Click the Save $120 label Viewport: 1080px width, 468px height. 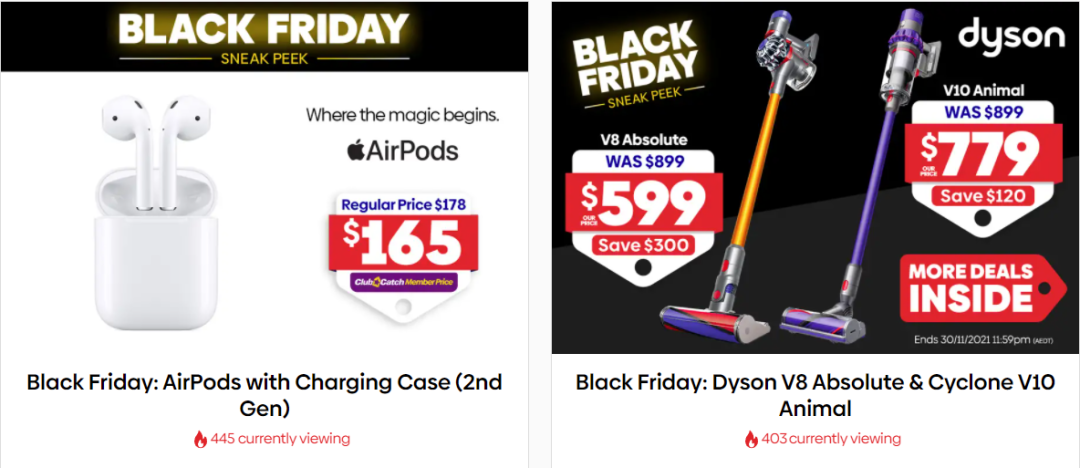tap(982, 196)
